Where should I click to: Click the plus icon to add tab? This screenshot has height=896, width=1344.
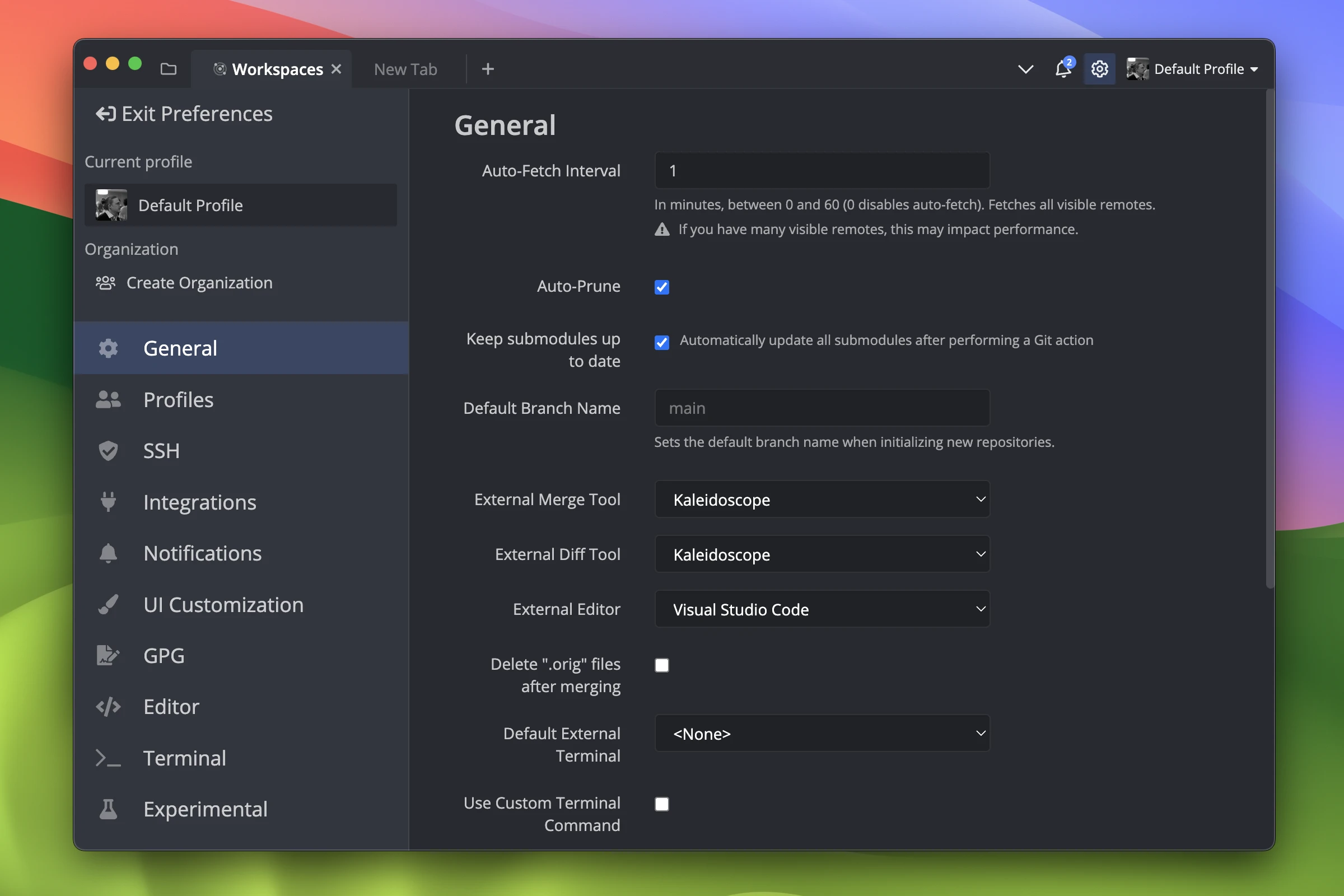tap(487, 69)
